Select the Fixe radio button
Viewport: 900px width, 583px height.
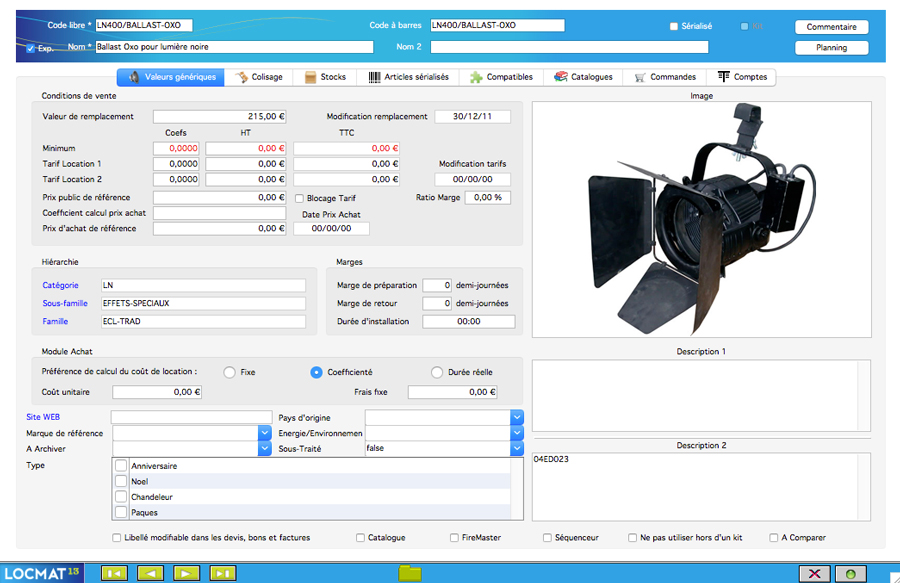[230, 372]
